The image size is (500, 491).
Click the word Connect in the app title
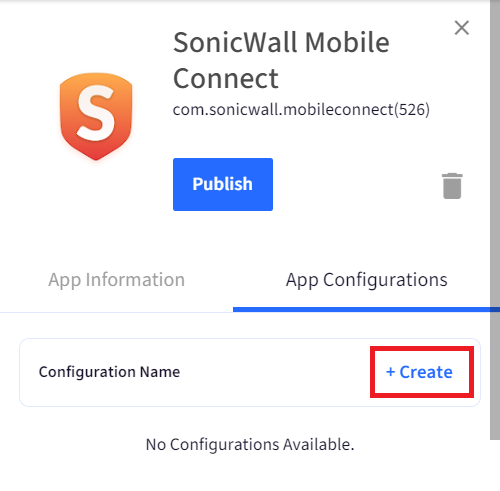[226, 79]
